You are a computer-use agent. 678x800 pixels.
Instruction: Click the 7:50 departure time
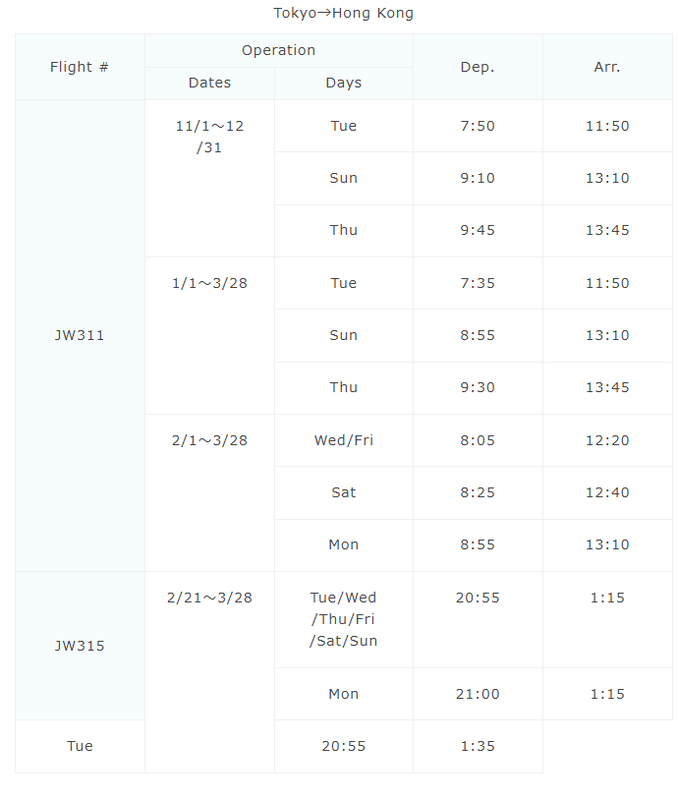coord(477,126)
